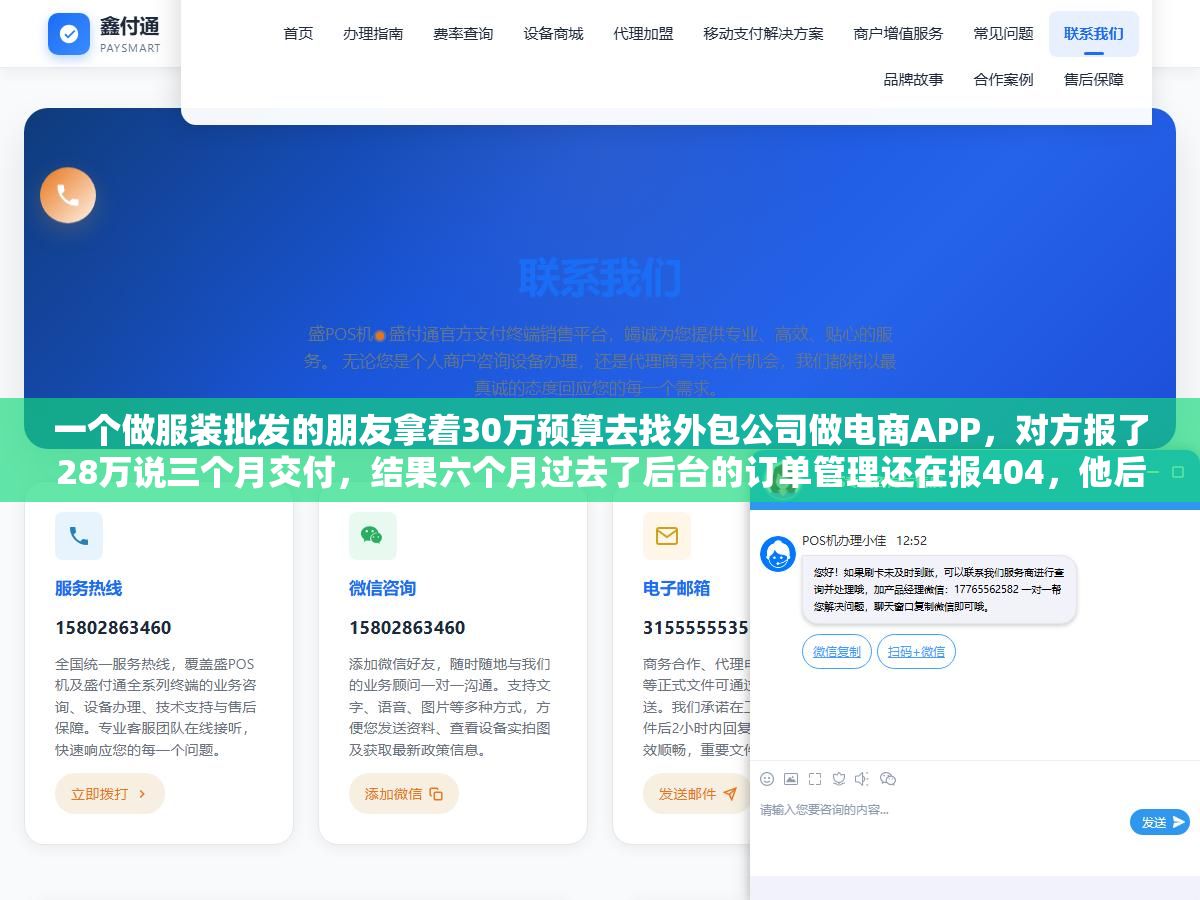Click the 鑫付通 brand name text
Viewport: 1200px width, 900px height.
click(x=129, y=25)
